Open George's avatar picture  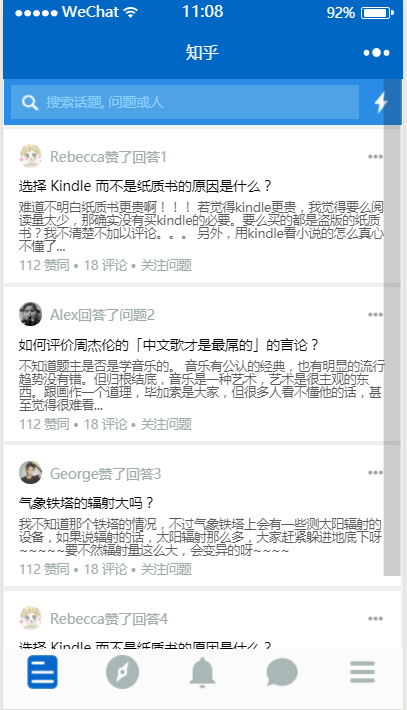(x=30, y=473)
